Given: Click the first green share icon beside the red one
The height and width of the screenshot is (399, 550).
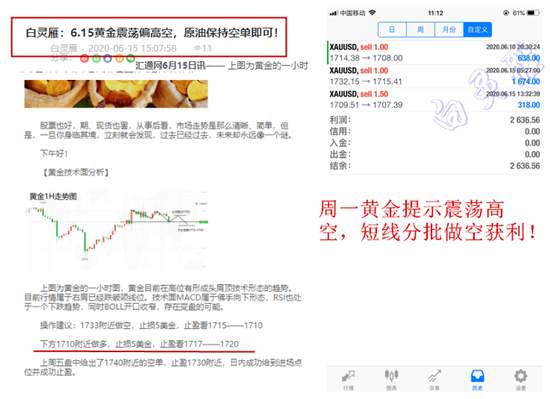Looking at the screenshot, I should pos(96,59).
